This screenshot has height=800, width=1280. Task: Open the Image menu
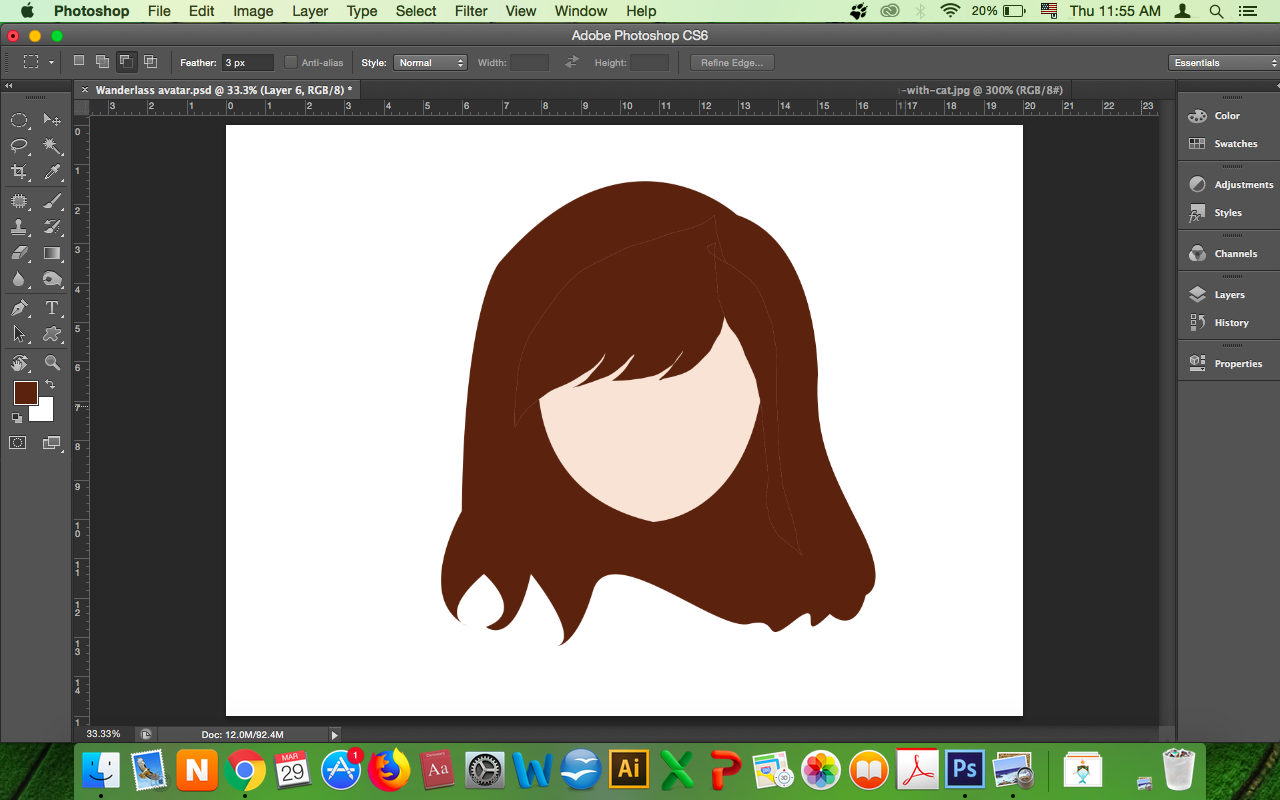click(253, 11)
